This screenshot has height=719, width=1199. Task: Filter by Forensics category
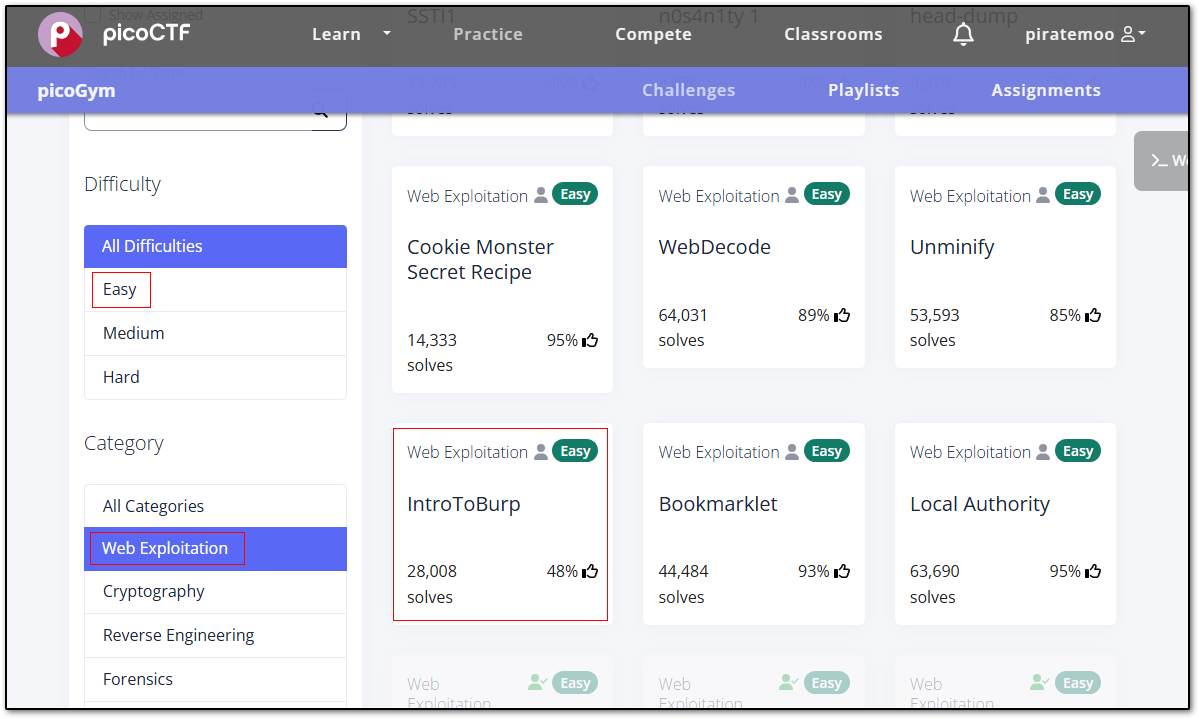click(216, 679)
